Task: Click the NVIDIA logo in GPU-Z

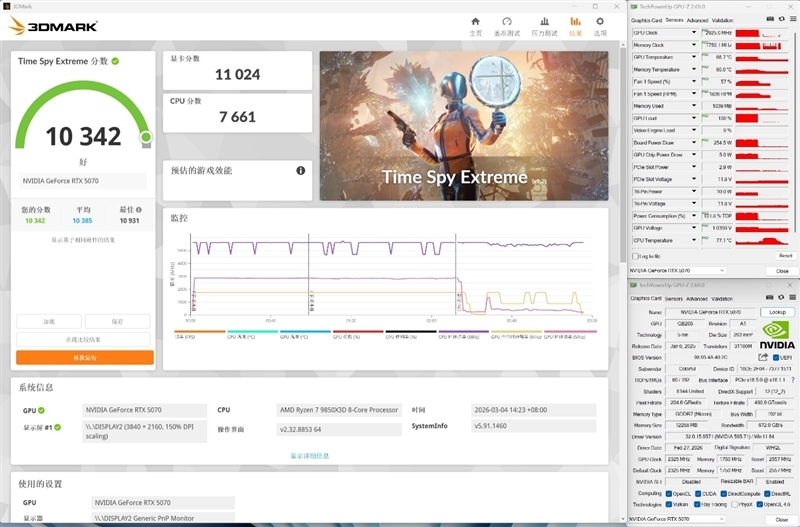Action: (777, 335)
